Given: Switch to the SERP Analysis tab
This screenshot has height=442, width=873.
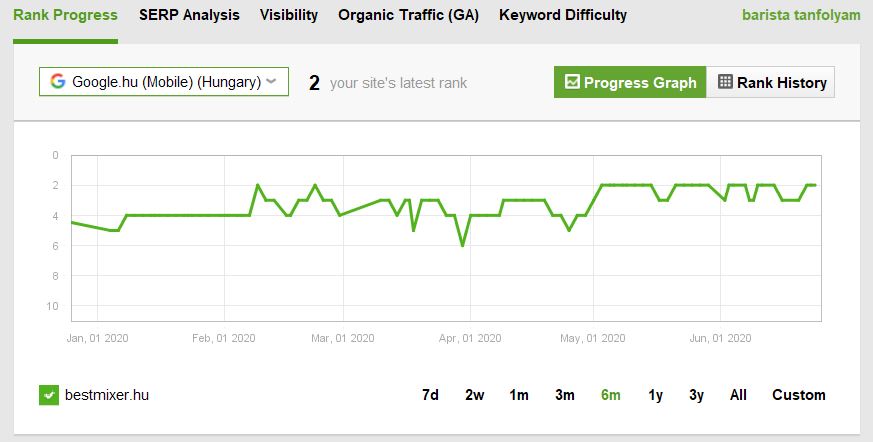Looking at the screenshot, I should [189, 15].
